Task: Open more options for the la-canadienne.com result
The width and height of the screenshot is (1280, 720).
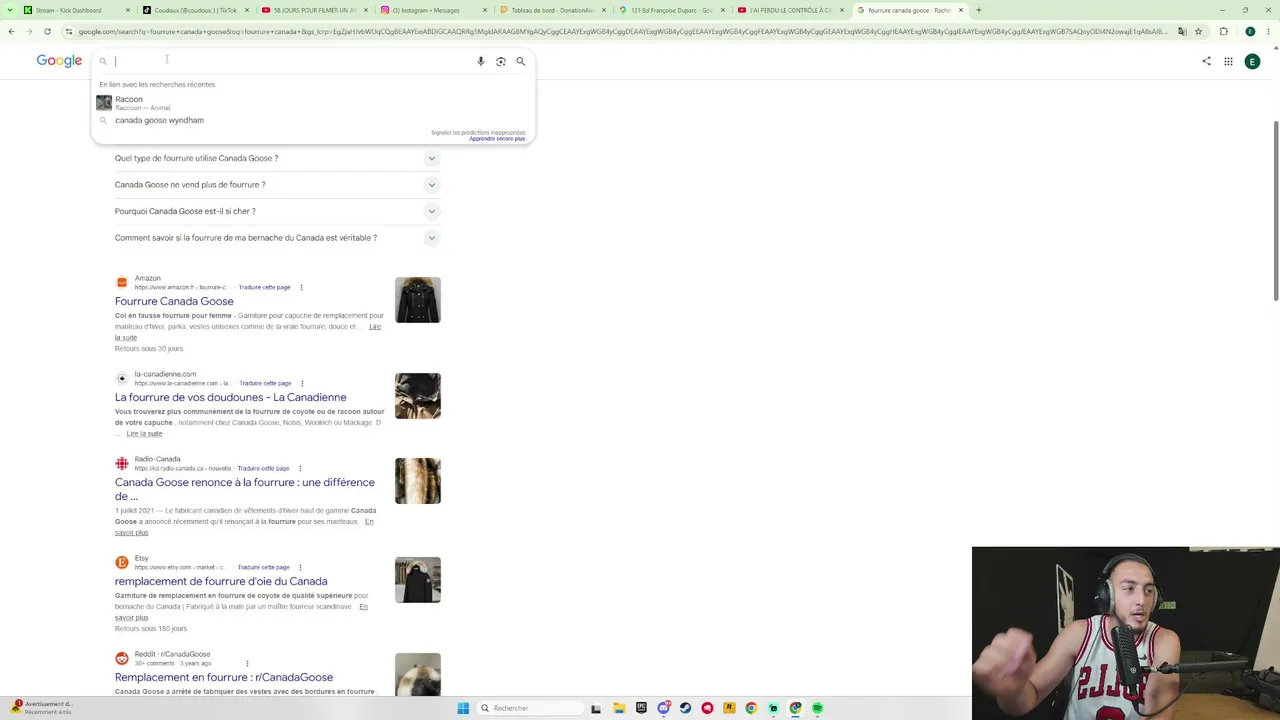Action: pos(302,384)
